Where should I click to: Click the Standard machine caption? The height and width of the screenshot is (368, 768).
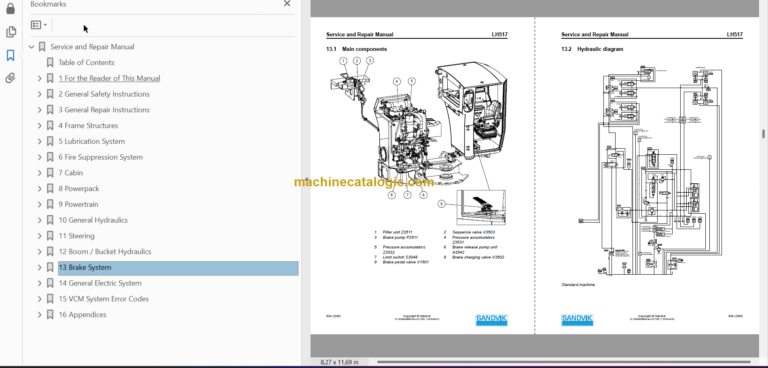[578, 285]
